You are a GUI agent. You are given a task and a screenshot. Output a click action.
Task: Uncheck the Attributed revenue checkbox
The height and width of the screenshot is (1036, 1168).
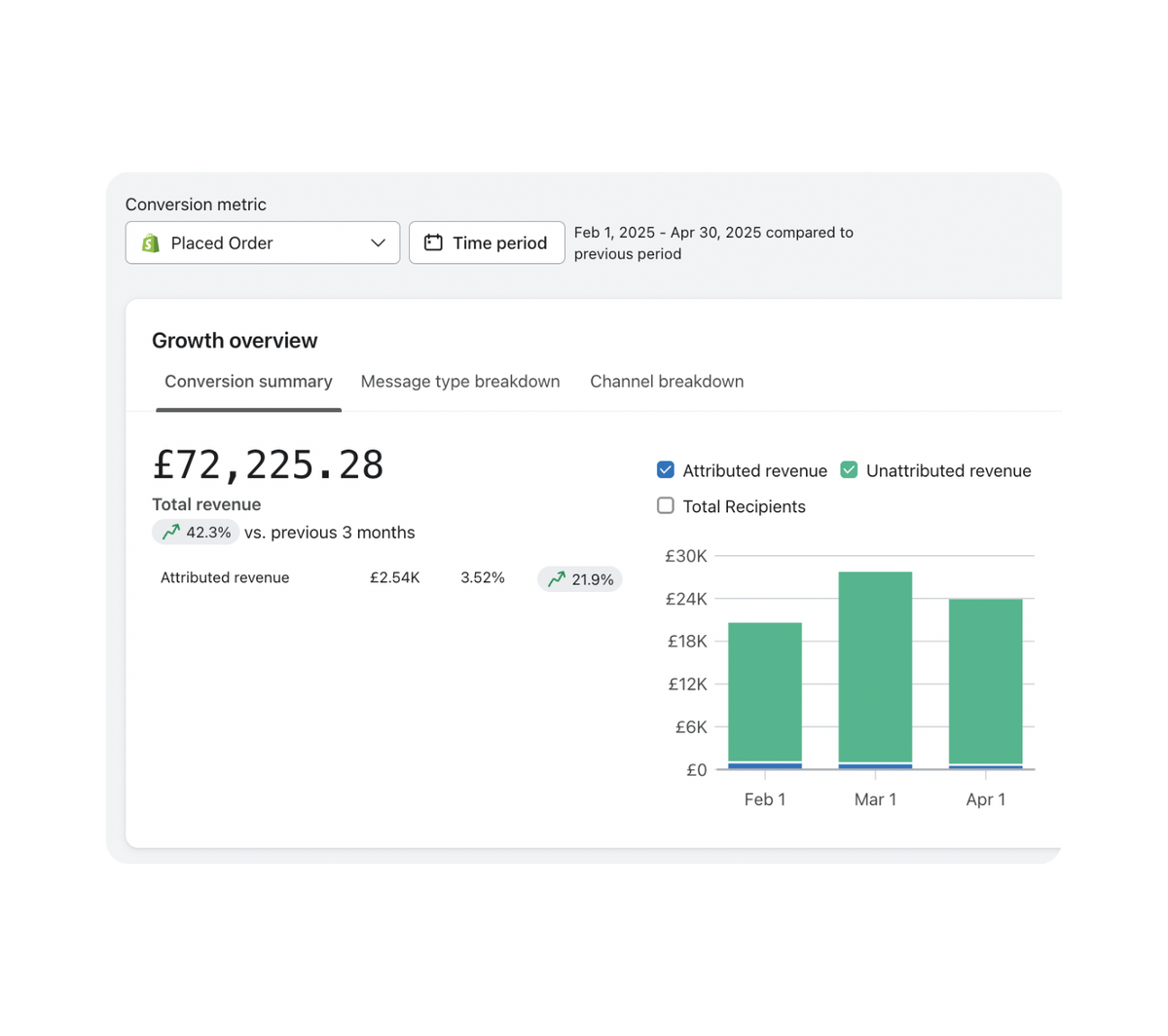click(x=665, y=469)
